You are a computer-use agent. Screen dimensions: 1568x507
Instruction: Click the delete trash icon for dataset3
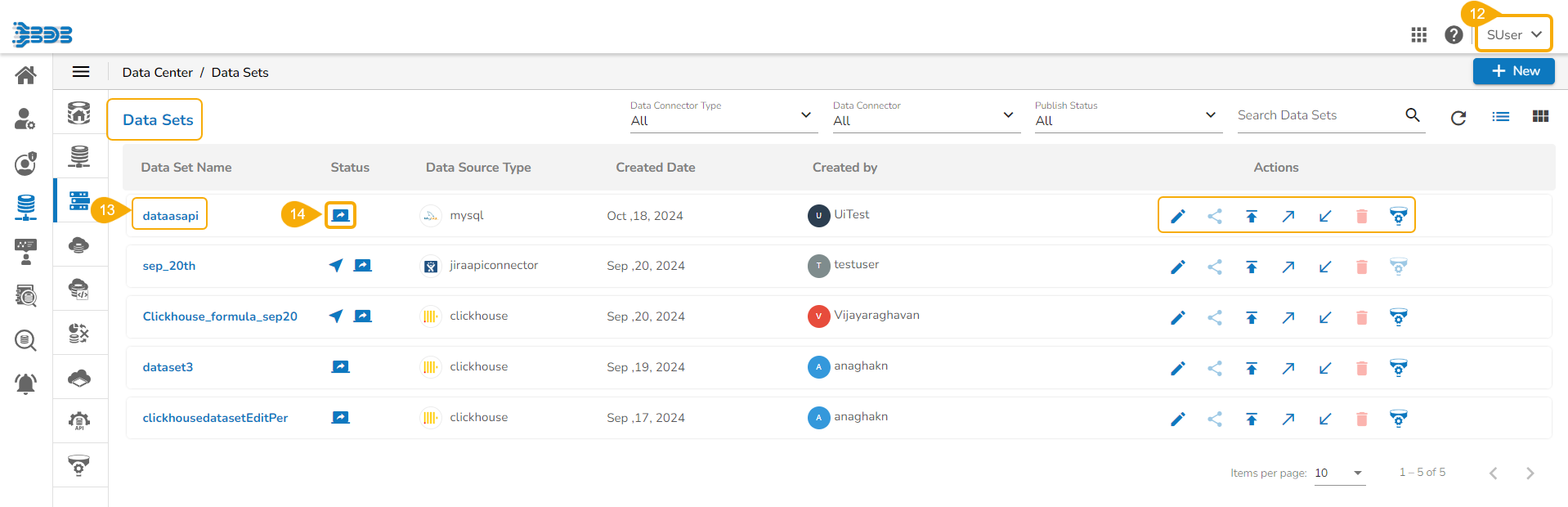point(1361,369)
